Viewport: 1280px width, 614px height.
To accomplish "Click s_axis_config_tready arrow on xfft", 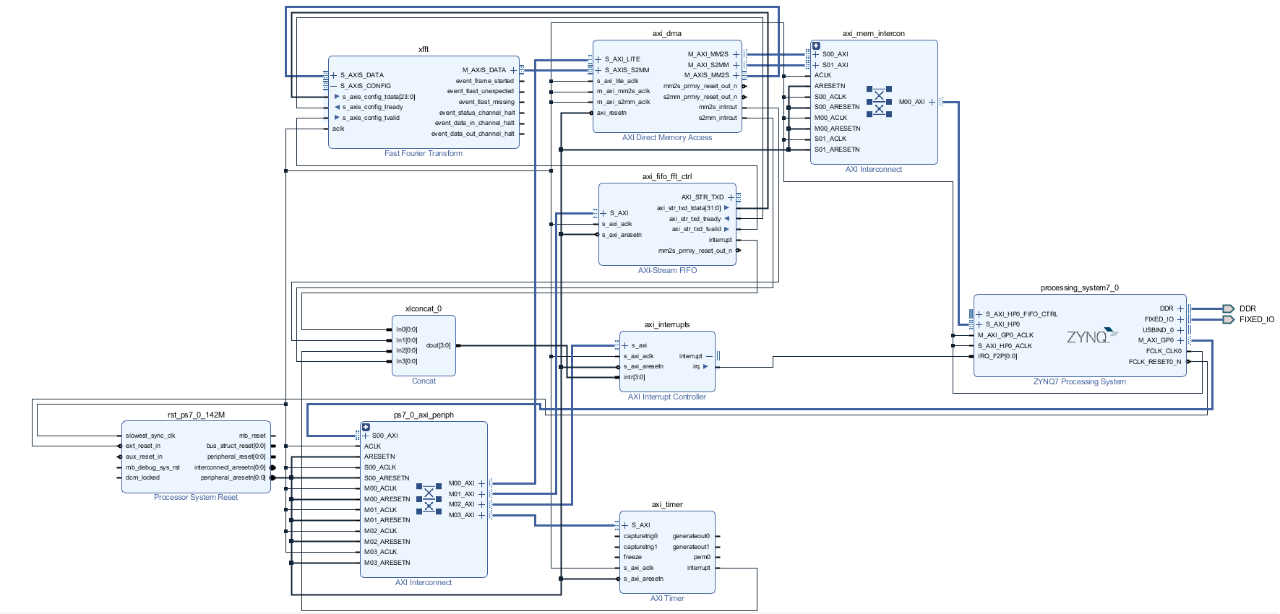I will [337, 107].
